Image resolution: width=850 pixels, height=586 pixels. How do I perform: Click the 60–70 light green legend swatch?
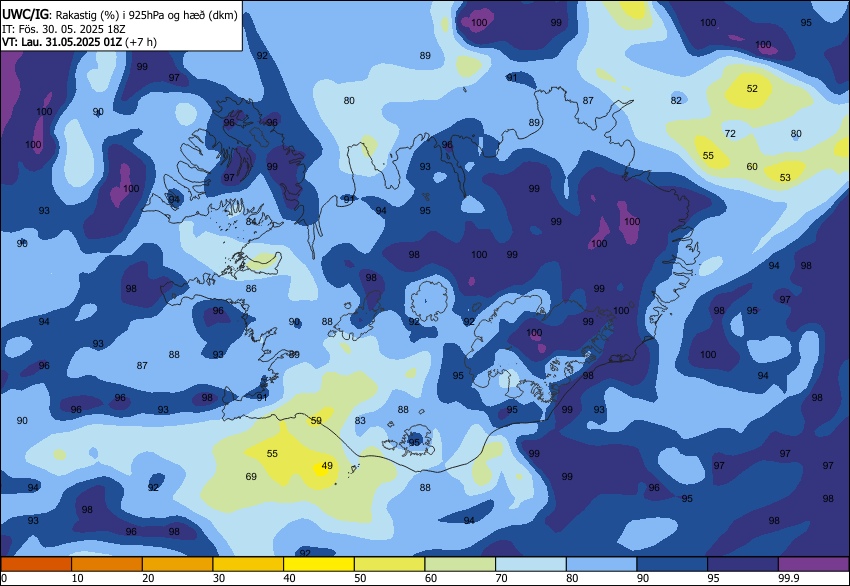click(x=460, y=564)
